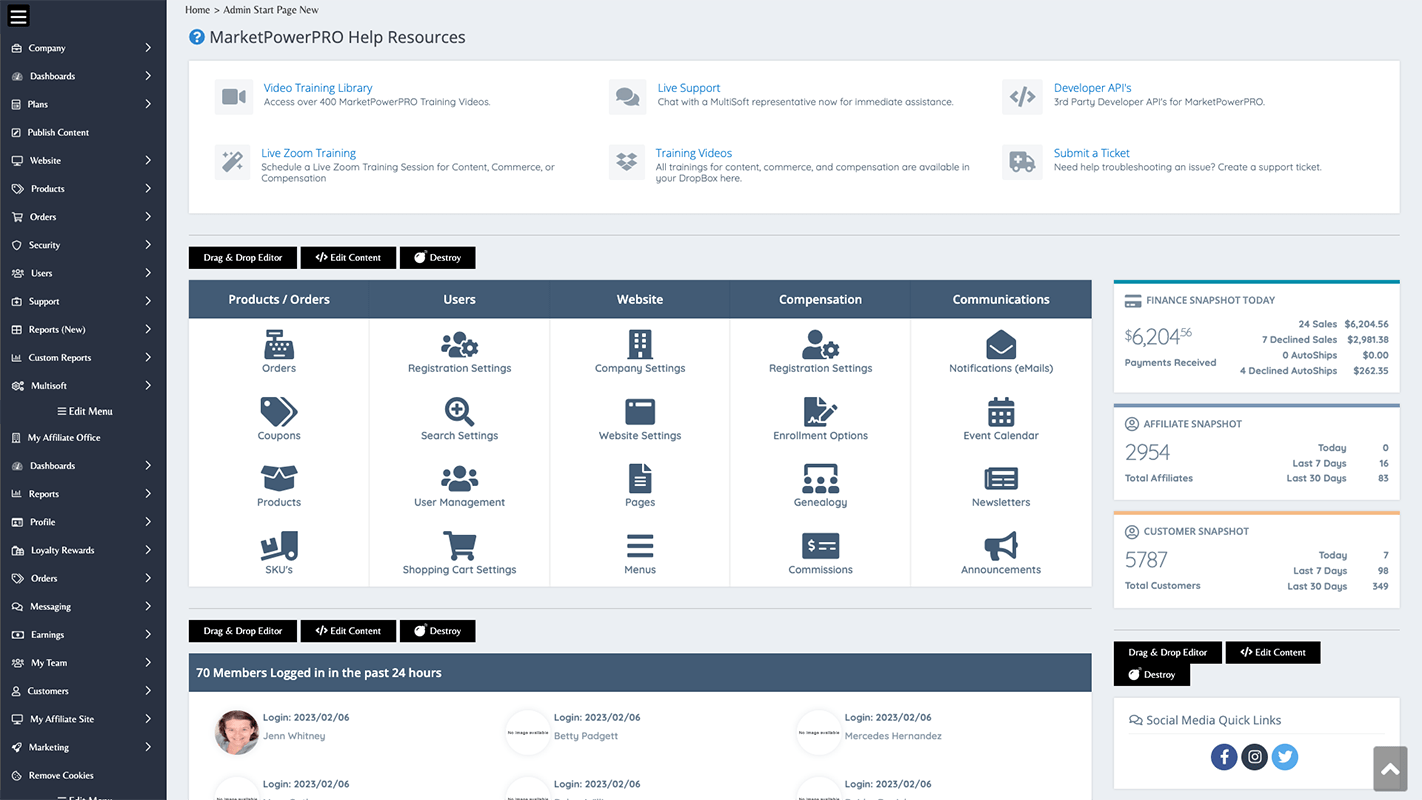Image resolution: width=1422 pixels, height=800 pixels.
Task: Open the Announcements megaphone icon
Action: [x=1001, y=545]
